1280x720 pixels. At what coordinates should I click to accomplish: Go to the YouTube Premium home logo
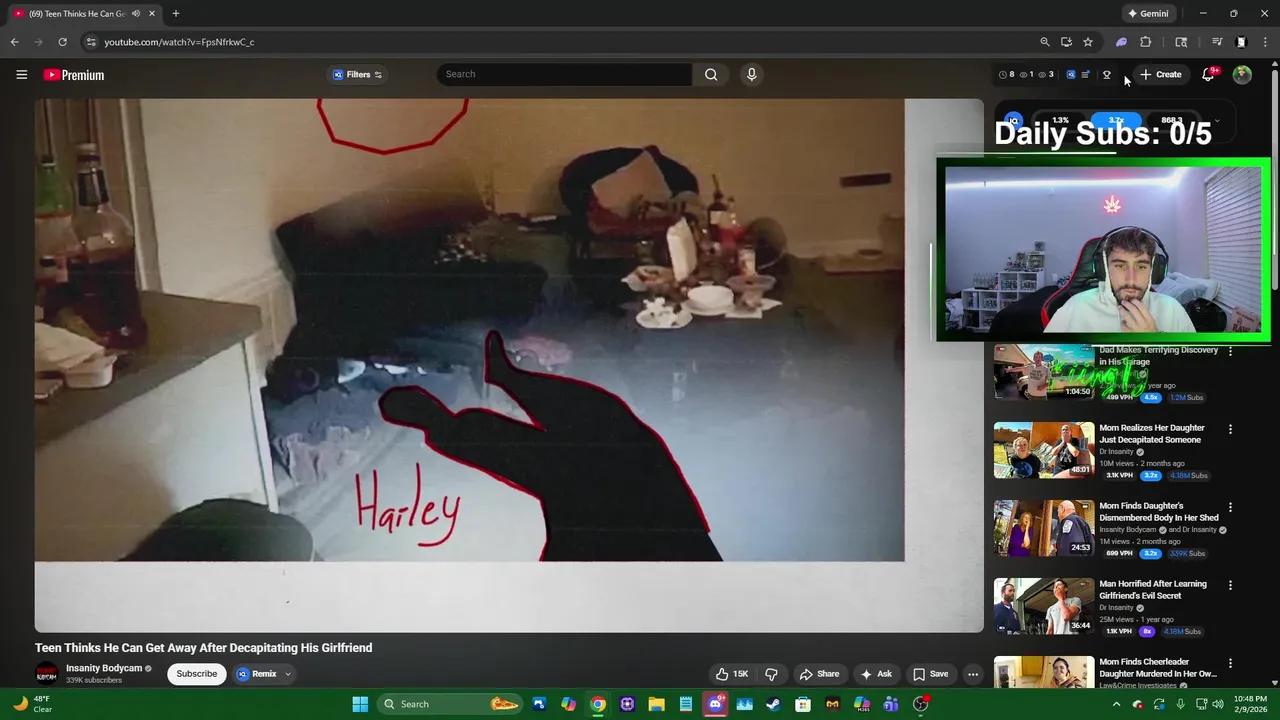[74, 75]
